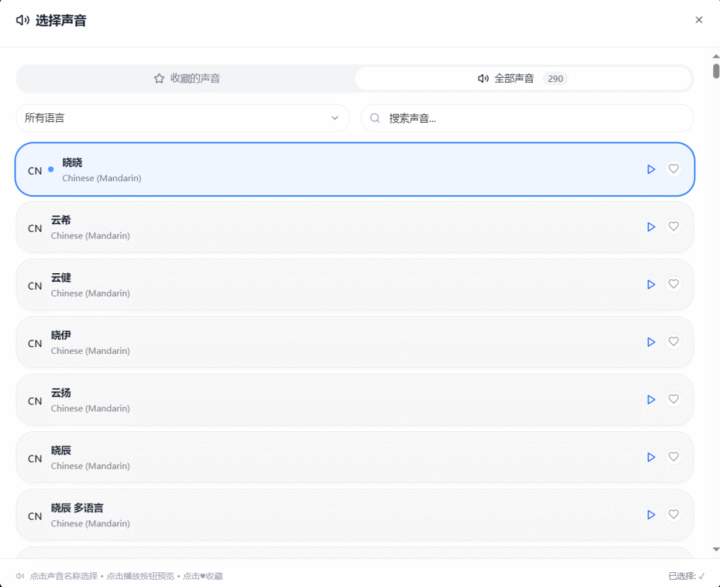Viewport: 720px width, 587px height.
Task: Preview the 晓辰 多语言 voice
Action: (x=651, y=515)
